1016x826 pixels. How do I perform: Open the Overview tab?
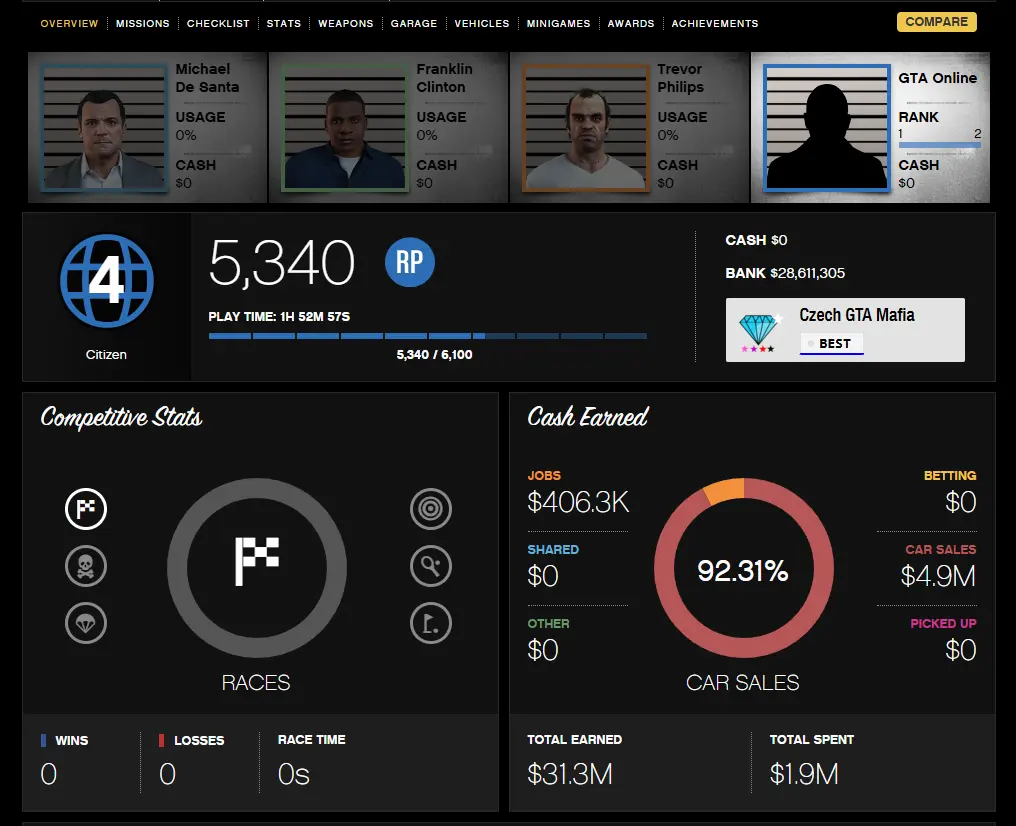[69, 23]
